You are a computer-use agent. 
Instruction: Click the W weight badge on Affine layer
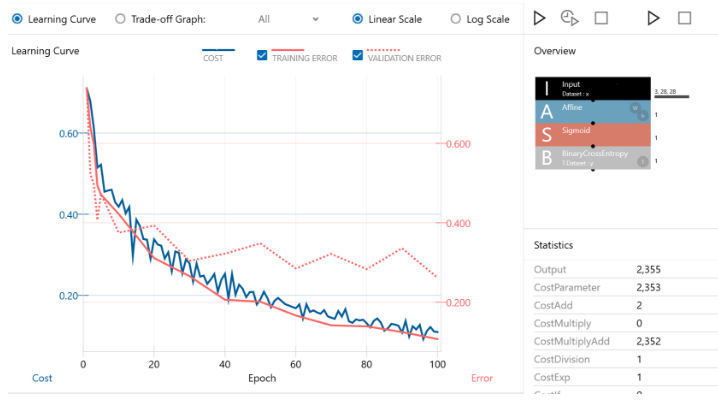(x=634, y=108)
